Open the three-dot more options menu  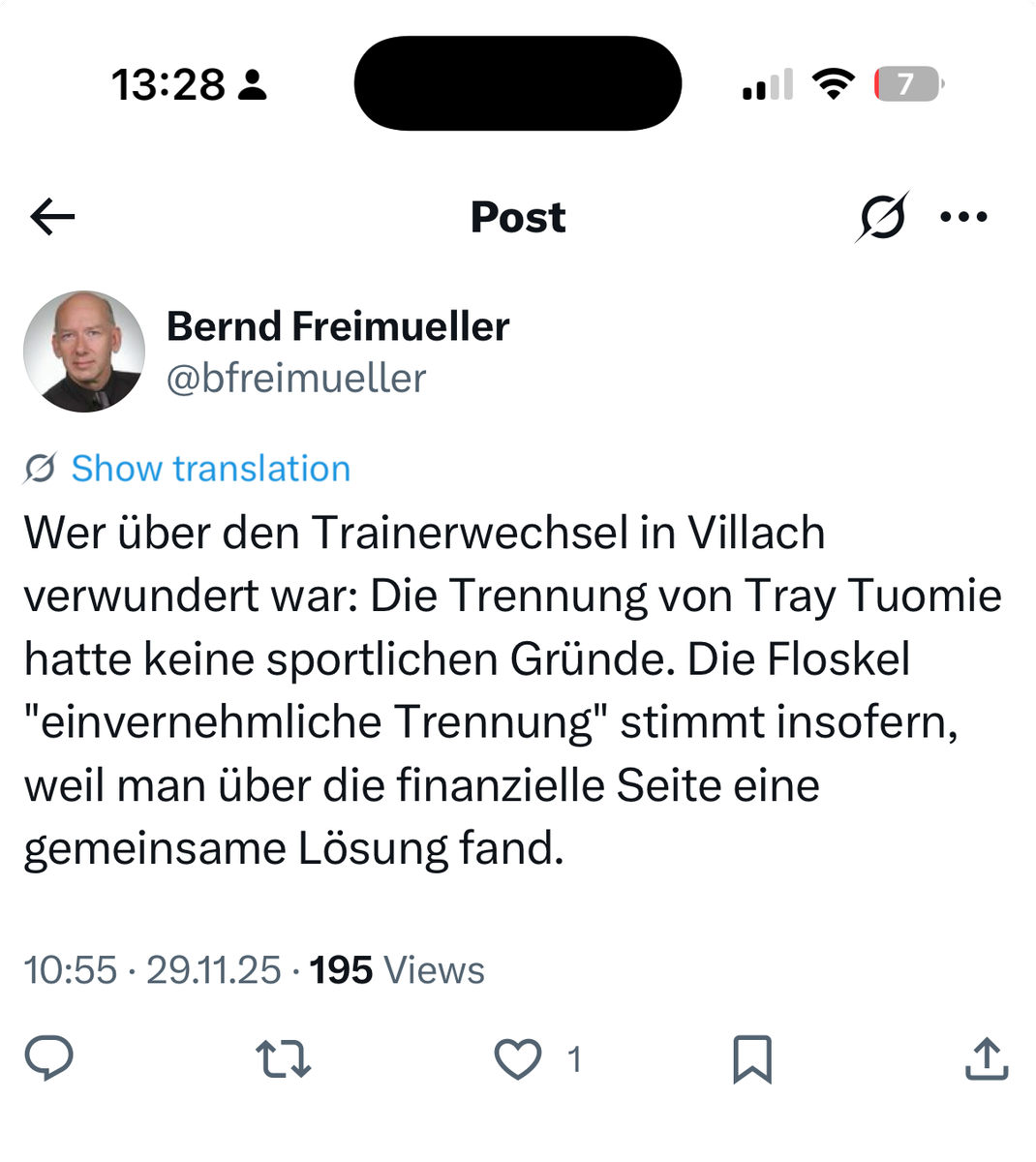click(x=963, y=217)
